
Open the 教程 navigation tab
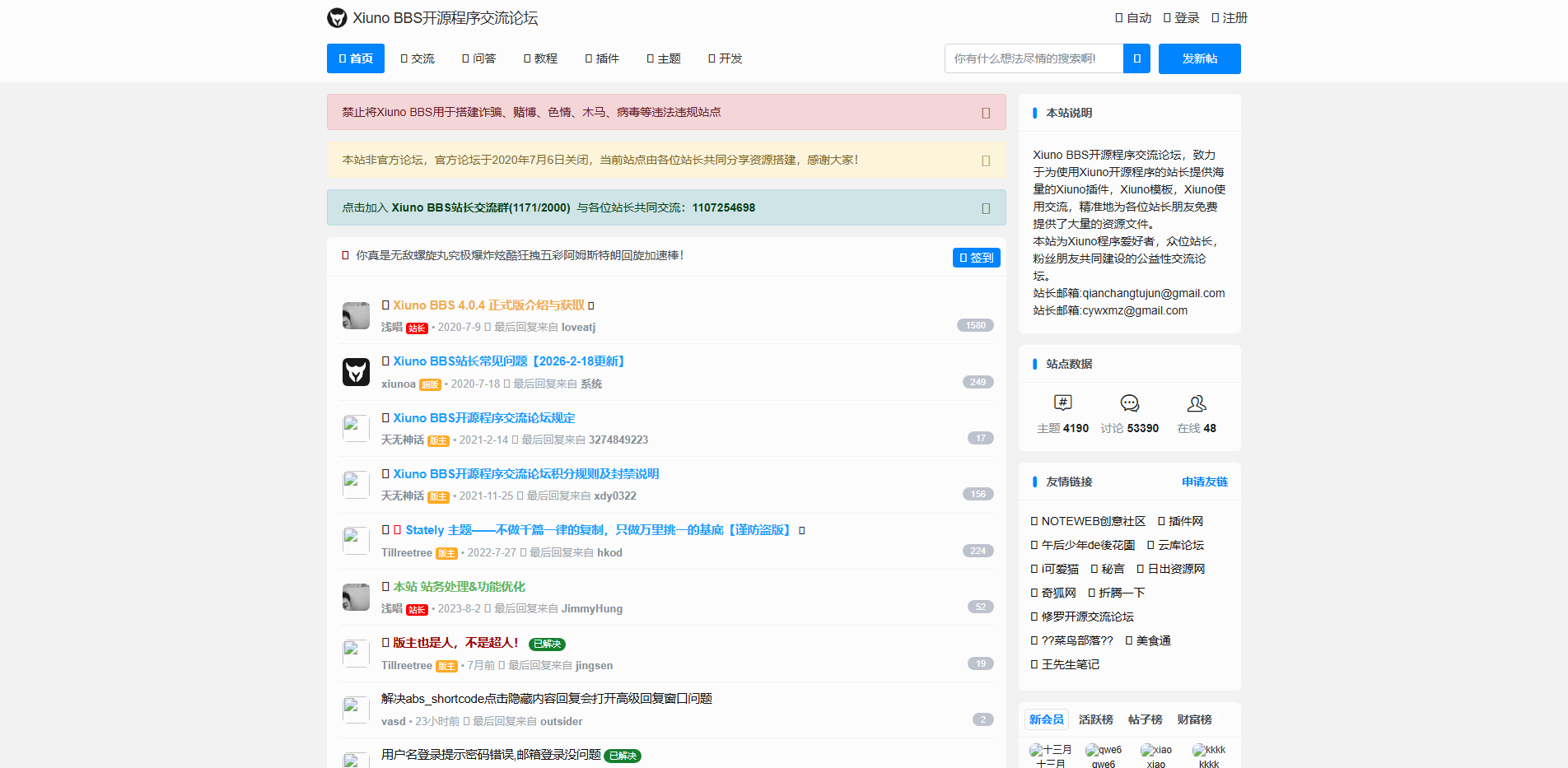click(x=540, y=58)
